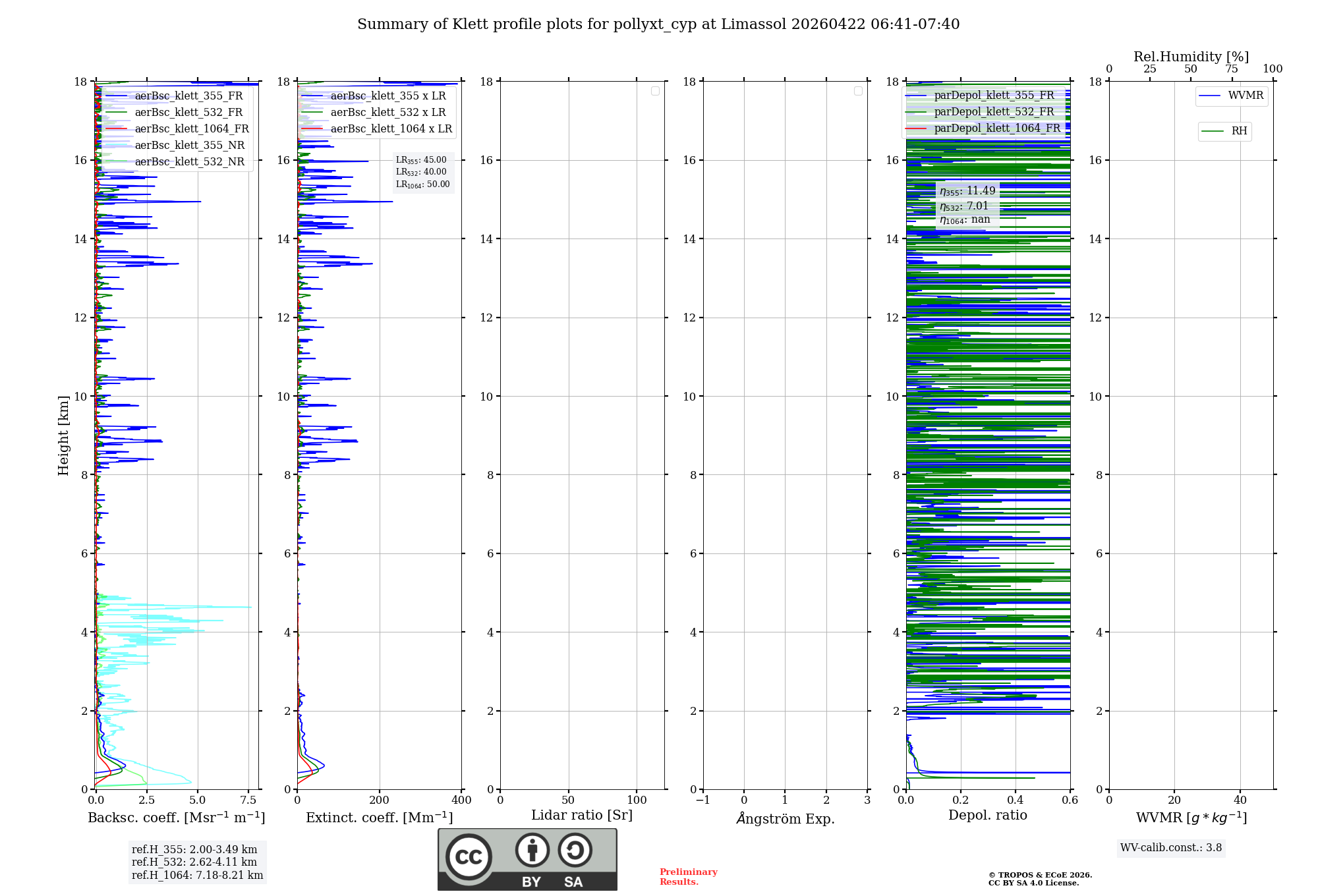
Task: Click the lidar ratio values text box
Action: [x=422, y=172]
